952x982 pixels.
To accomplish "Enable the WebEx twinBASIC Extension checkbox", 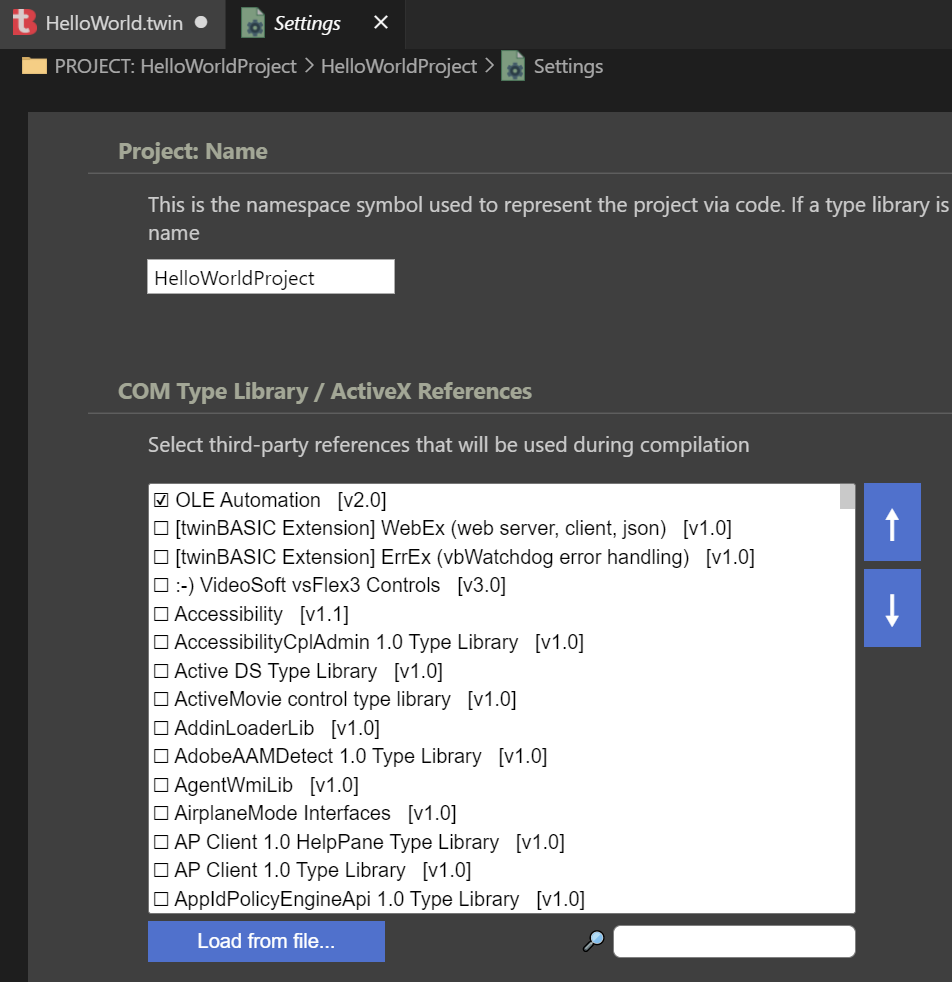I will coord(161,528).
